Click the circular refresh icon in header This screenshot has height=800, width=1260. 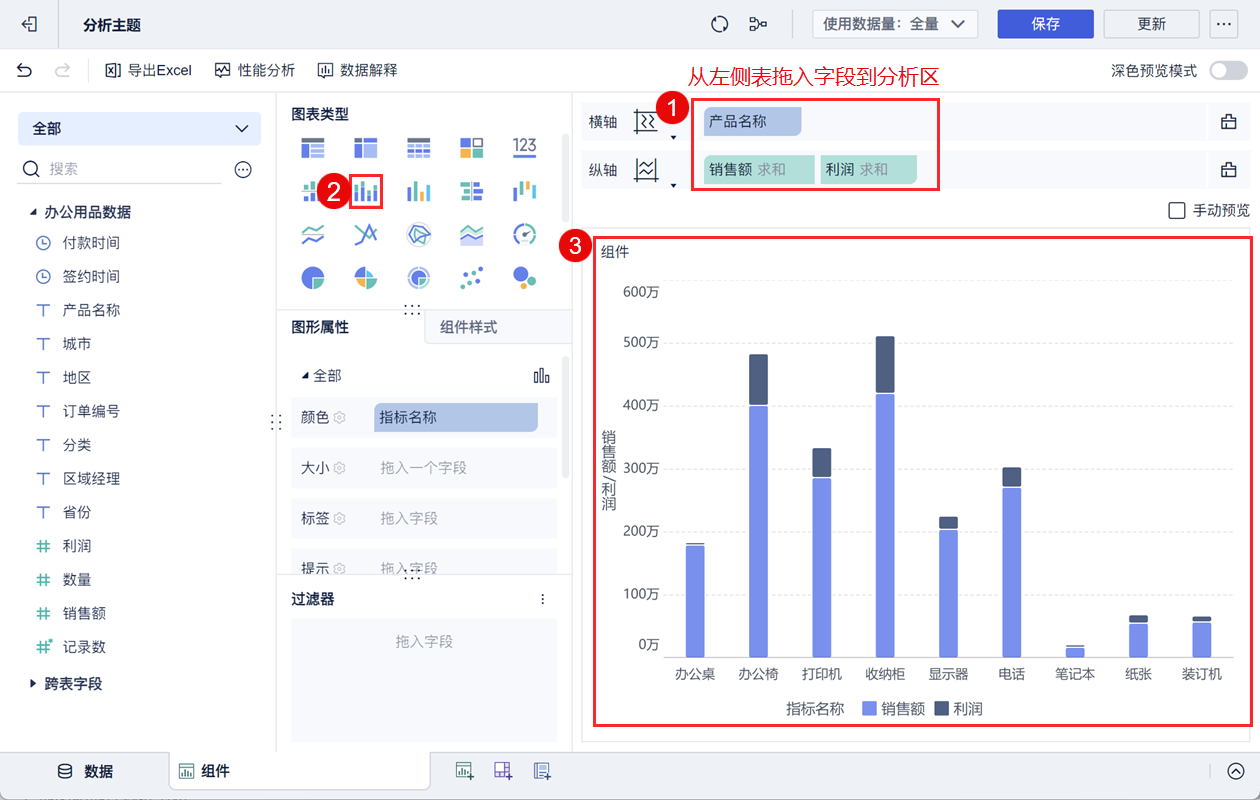pos(719,24)
